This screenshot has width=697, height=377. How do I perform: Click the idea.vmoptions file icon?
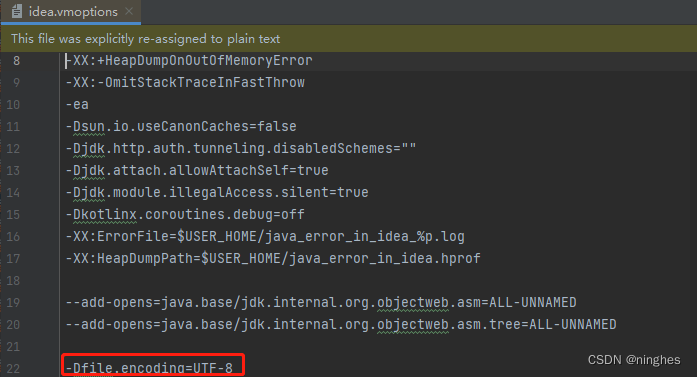(17, 11)
